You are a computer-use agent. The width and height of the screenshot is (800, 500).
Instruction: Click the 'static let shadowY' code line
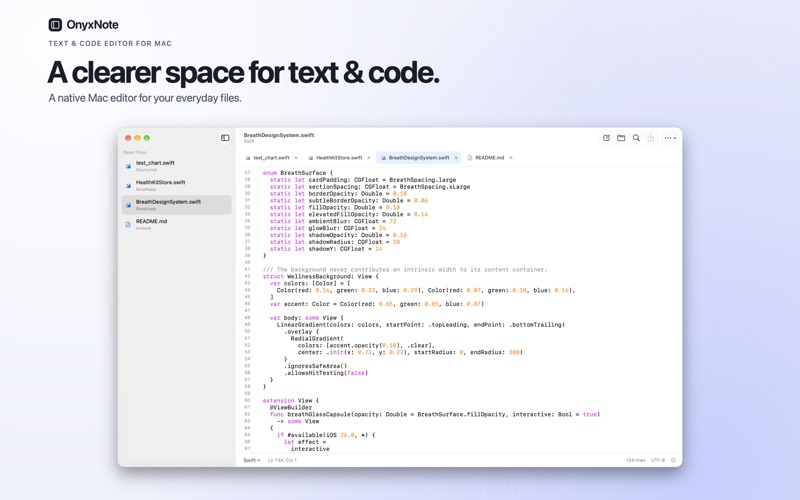[x=326, y=249]
